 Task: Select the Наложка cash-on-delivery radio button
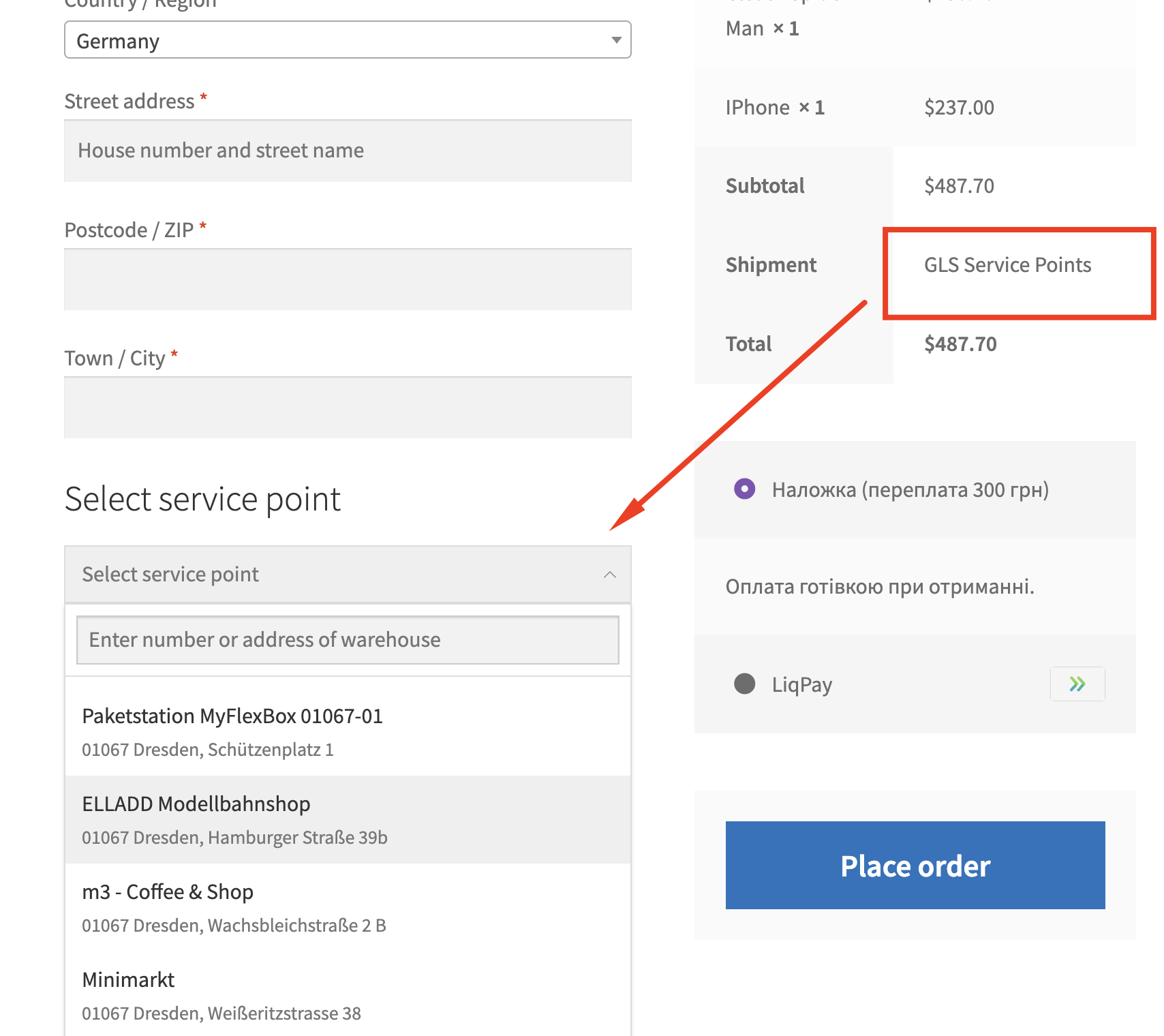(x=744, y=489)
